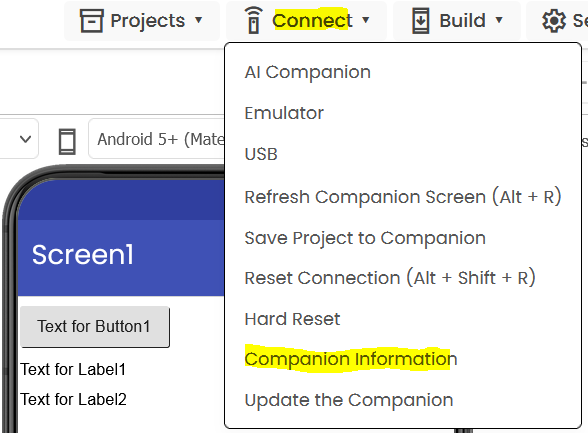Image resolution: width=588 pixels, height=433 pixels.
Task: Open Companion Information
Action: 351,359
